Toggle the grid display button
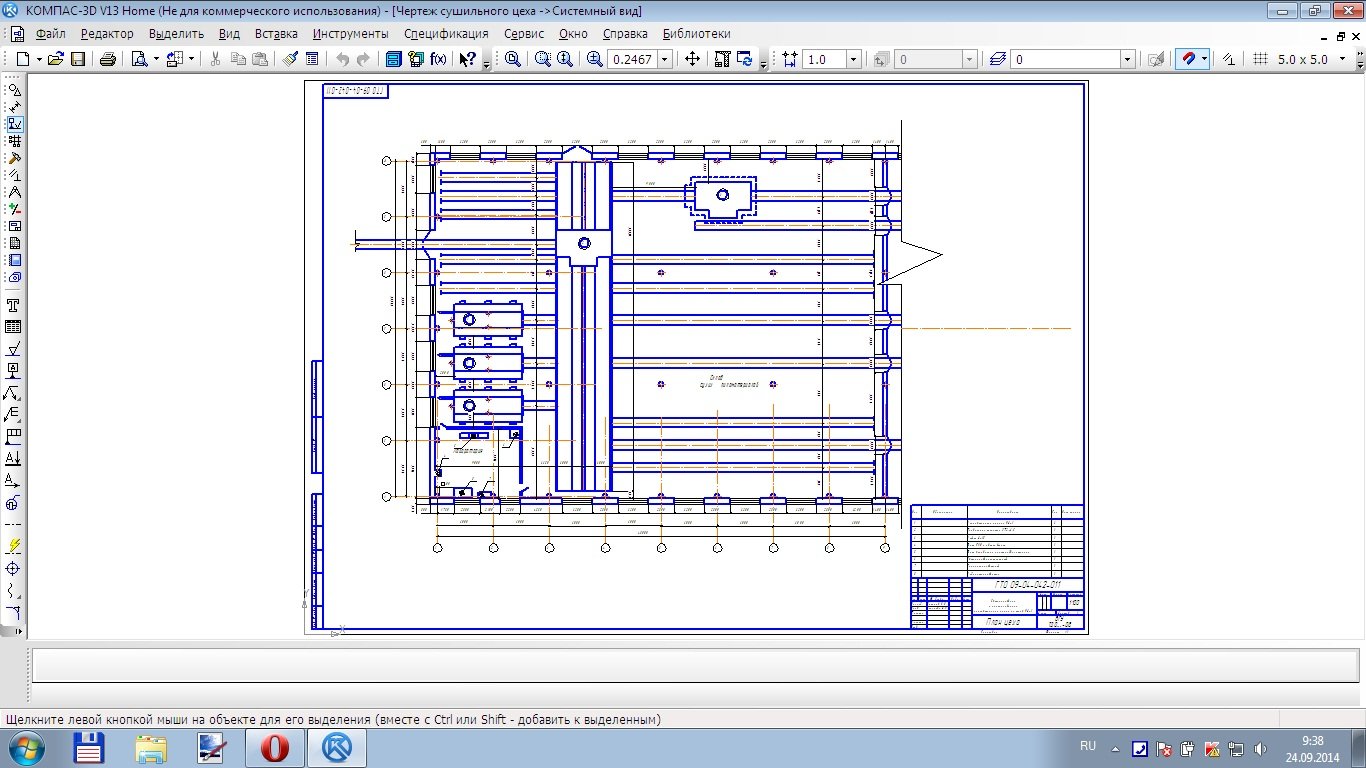The width and height of the screenshot is (1366, 768). point(1260,59)
